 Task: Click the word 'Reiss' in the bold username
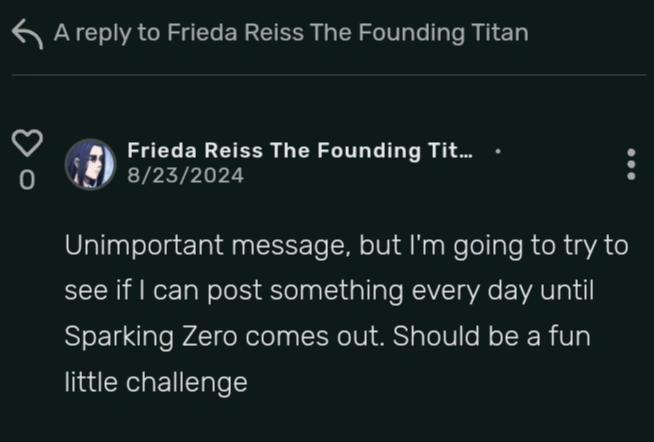(x=226, y=151)
